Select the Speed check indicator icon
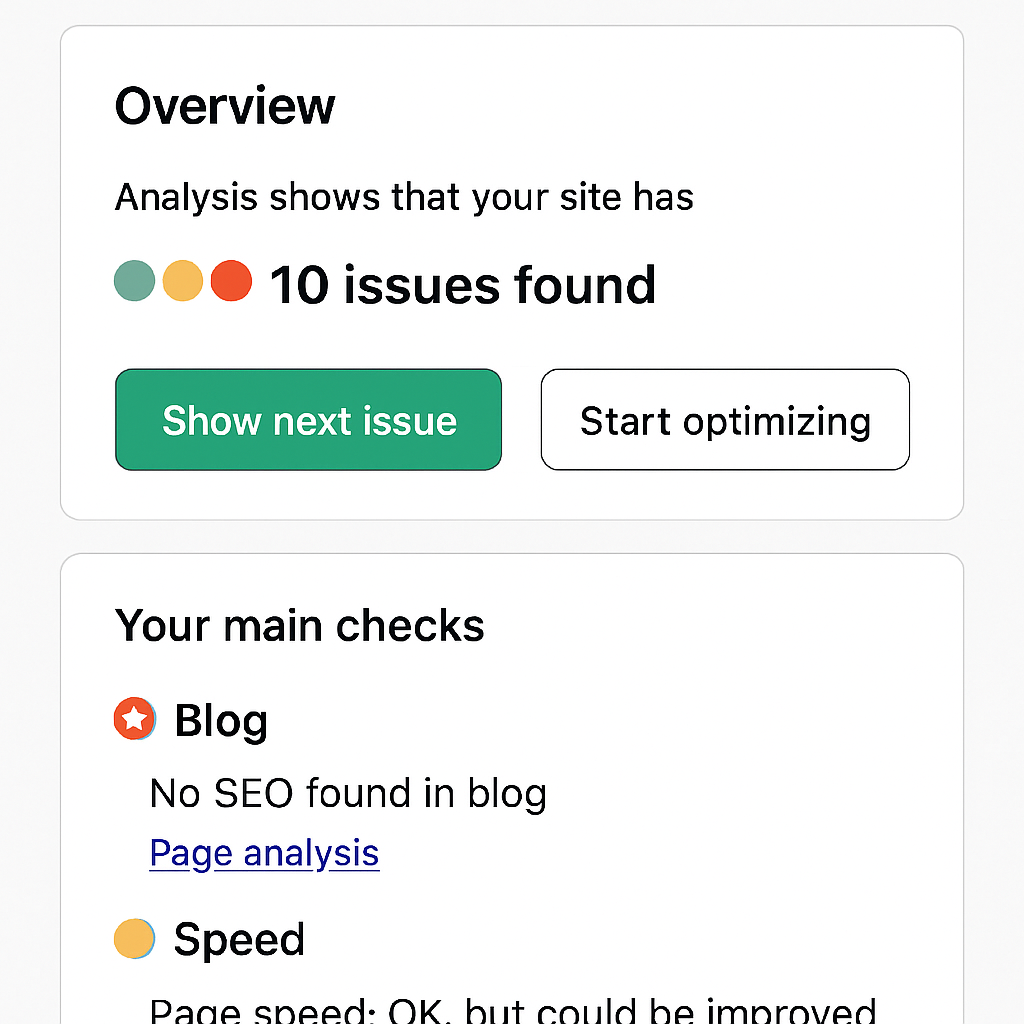 tap(134, 938)
